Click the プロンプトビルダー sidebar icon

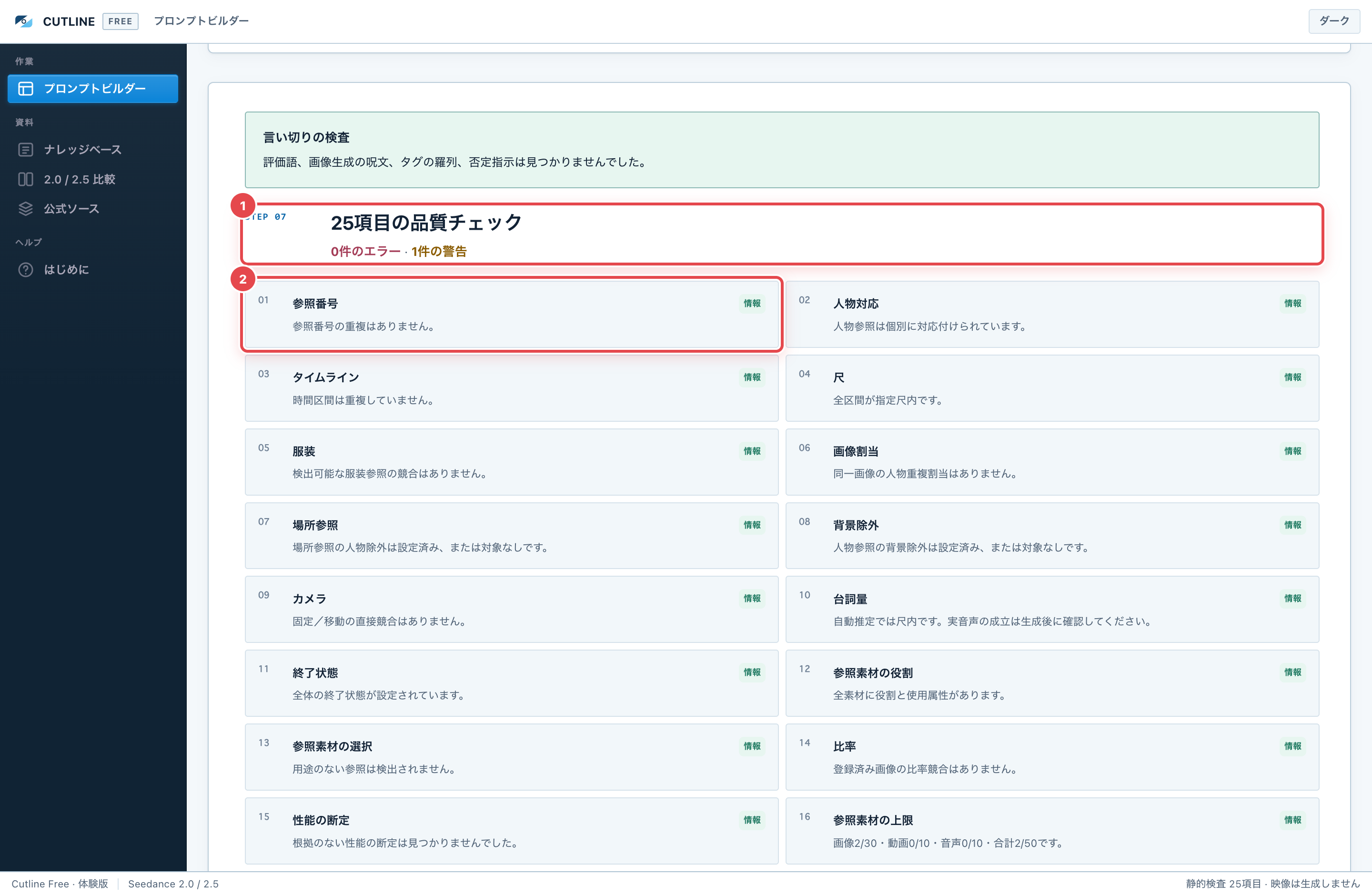coord(26,88)
